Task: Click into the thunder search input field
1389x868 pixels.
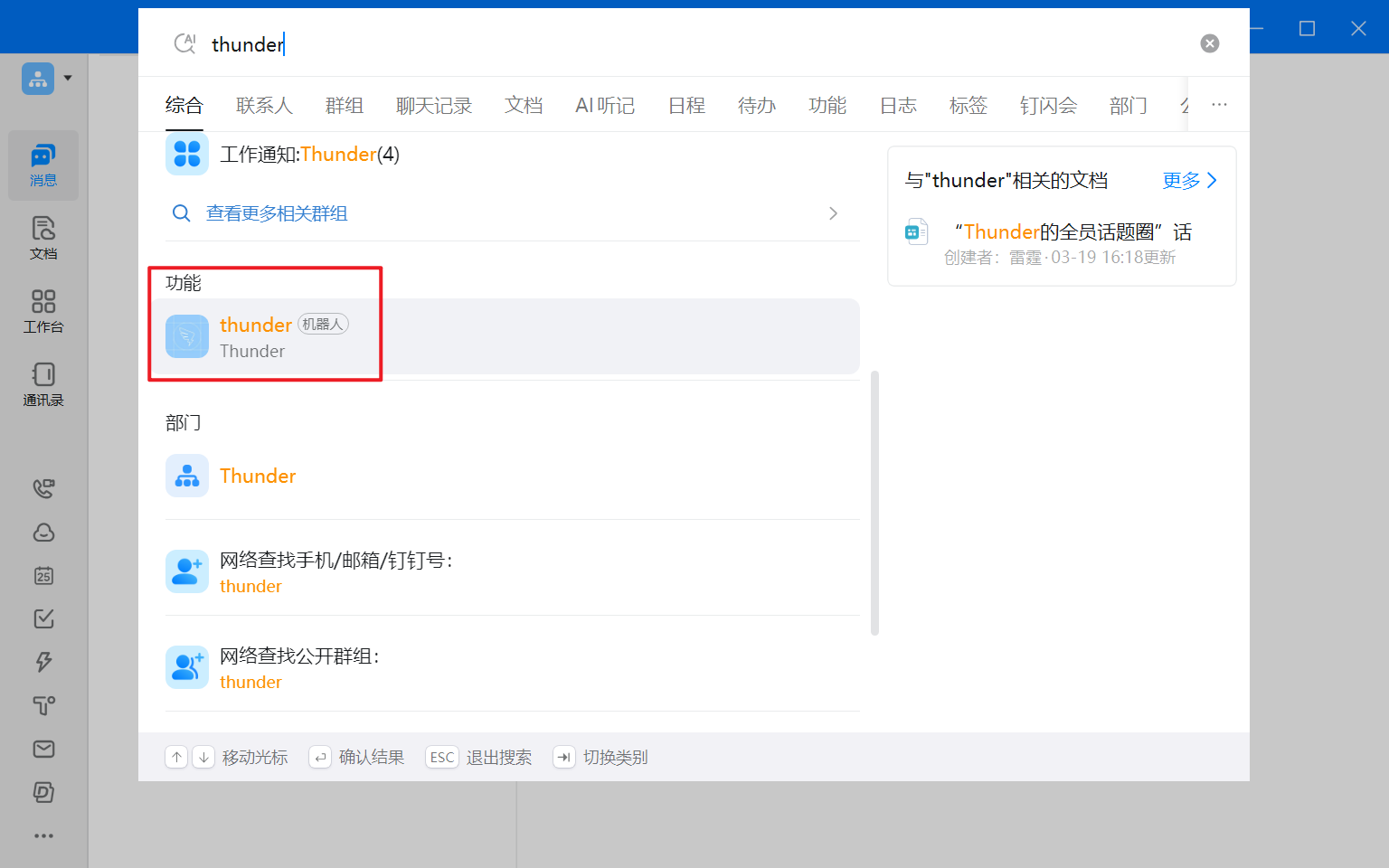Action: (x=633, y=44)
